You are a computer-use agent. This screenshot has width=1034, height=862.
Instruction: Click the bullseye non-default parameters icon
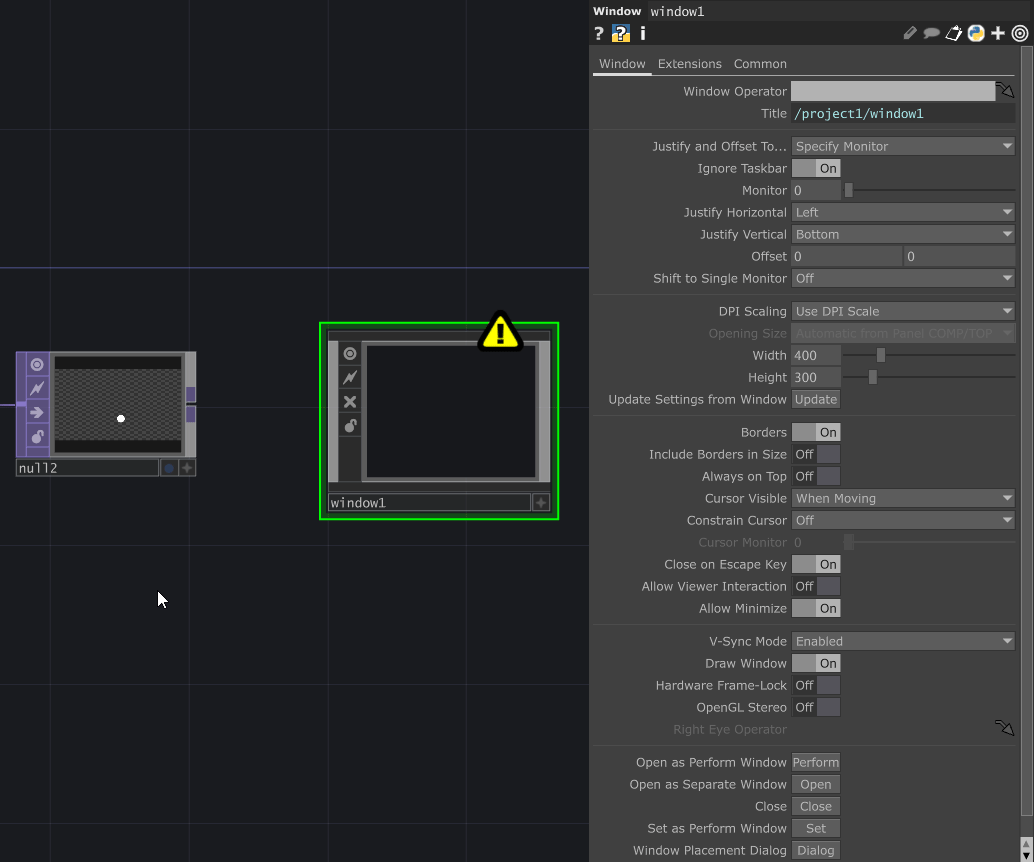1019,33
